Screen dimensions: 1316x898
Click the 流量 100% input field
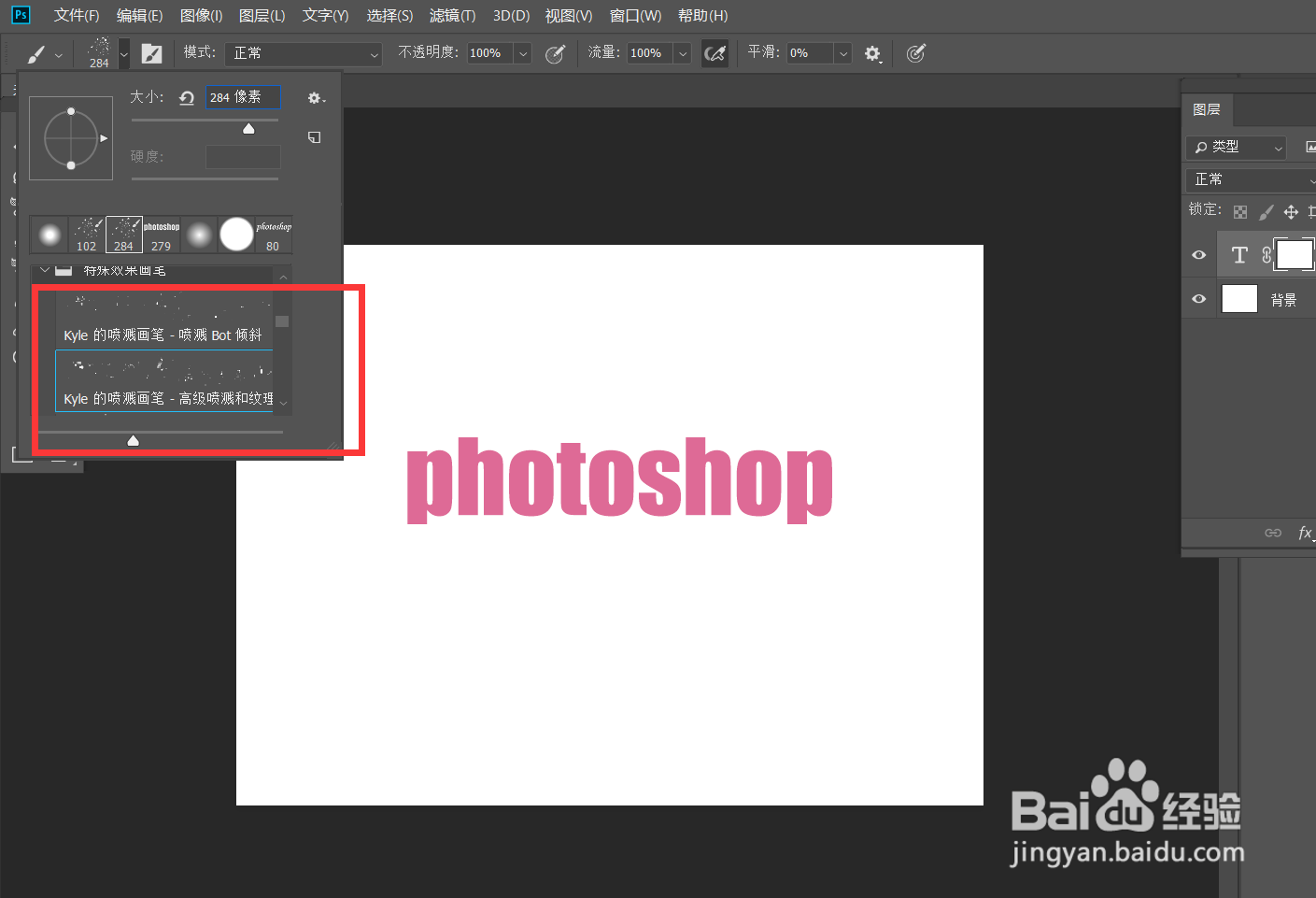pos(650,53)
